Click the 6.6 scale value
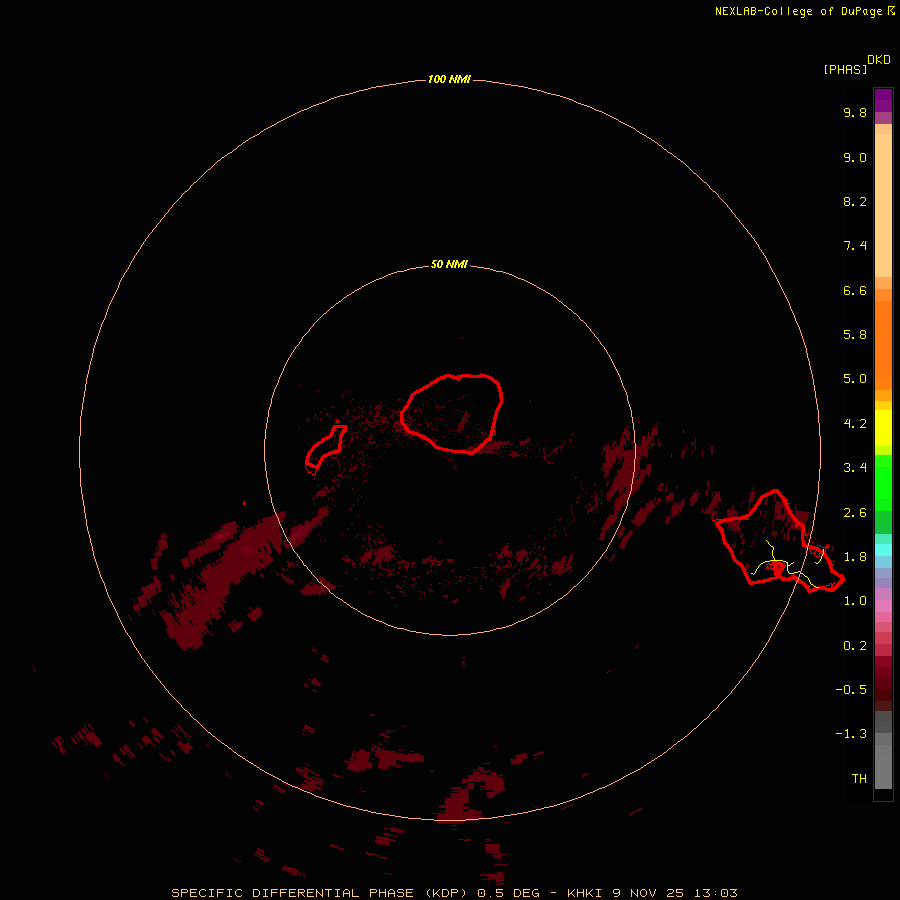The image size is (900, 900). tap(855, 290)
